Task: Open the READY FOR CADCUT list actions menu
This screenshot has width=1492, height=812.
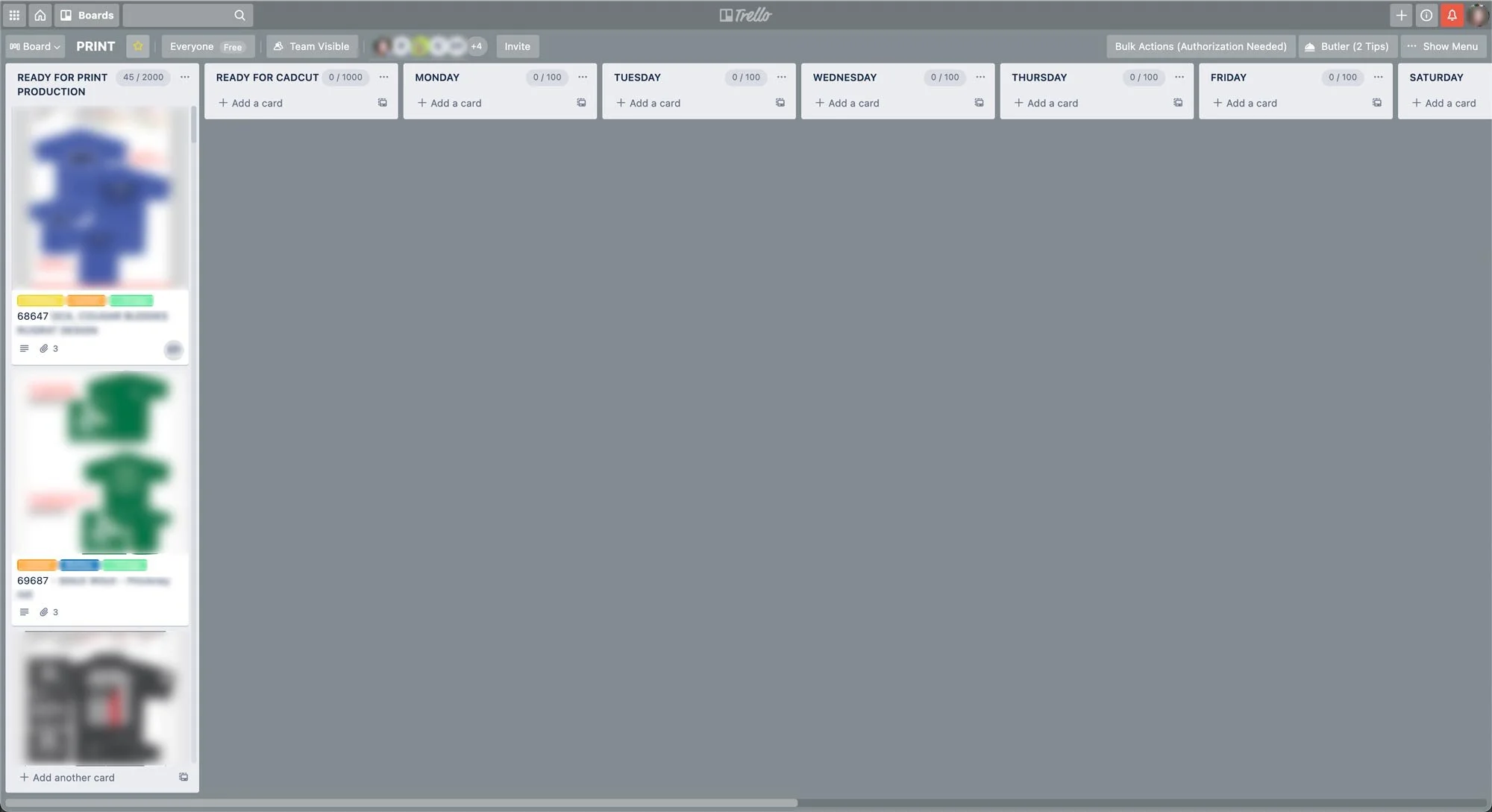Action: coord(383,78)
